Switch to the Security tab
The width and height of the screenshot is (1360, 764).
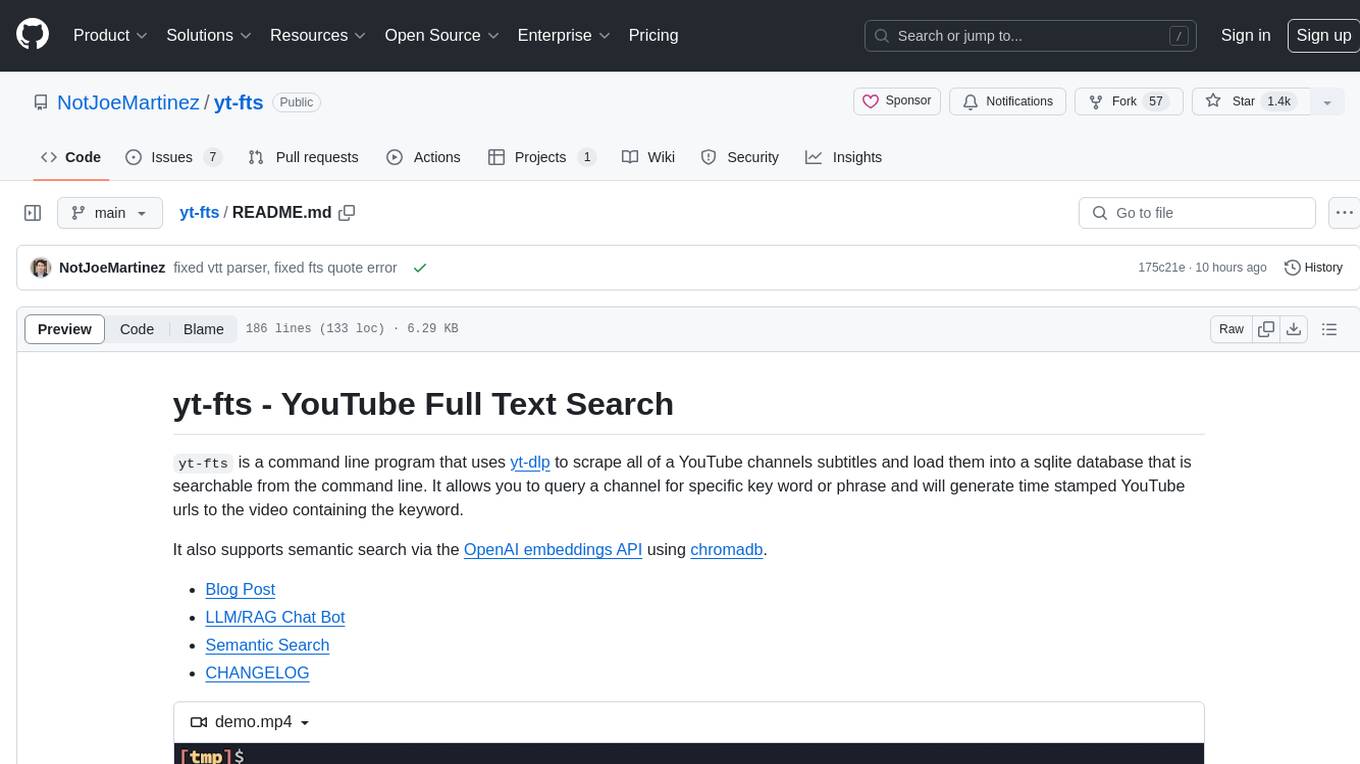[x=740, y=157]
